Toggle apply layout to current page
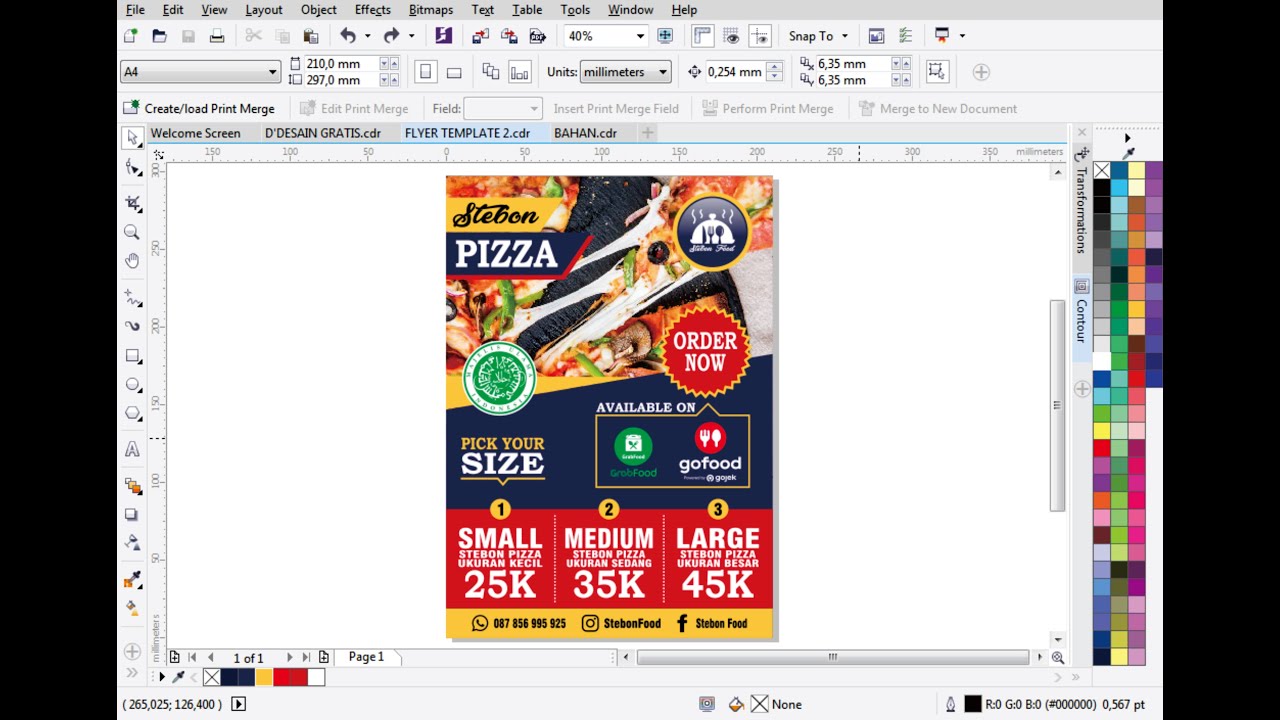Image resolution: width=1280 pixels, height=720 pixels. (519, 72)
